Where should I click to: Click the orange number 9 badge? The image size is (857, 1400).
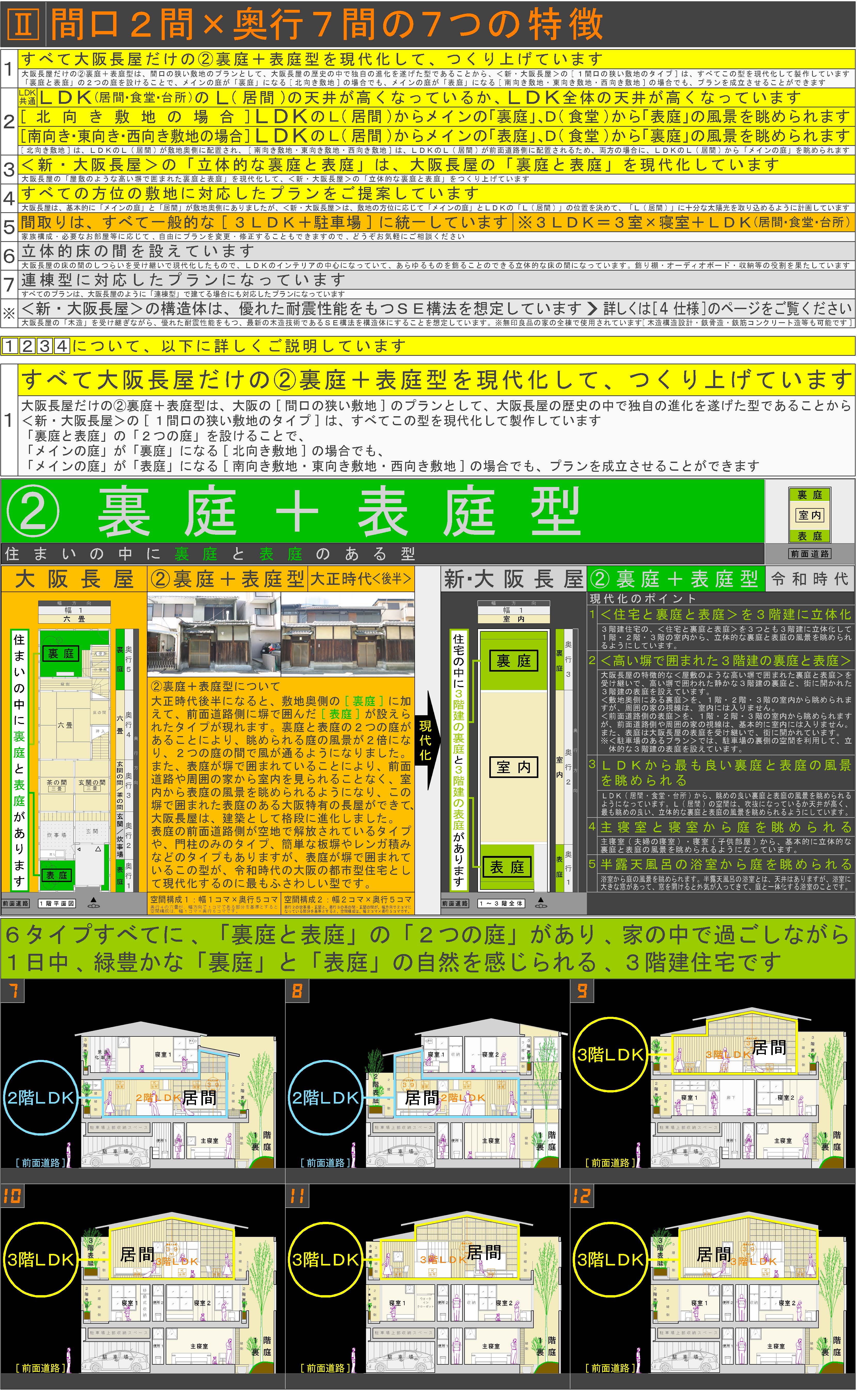[x=582, y=992]
